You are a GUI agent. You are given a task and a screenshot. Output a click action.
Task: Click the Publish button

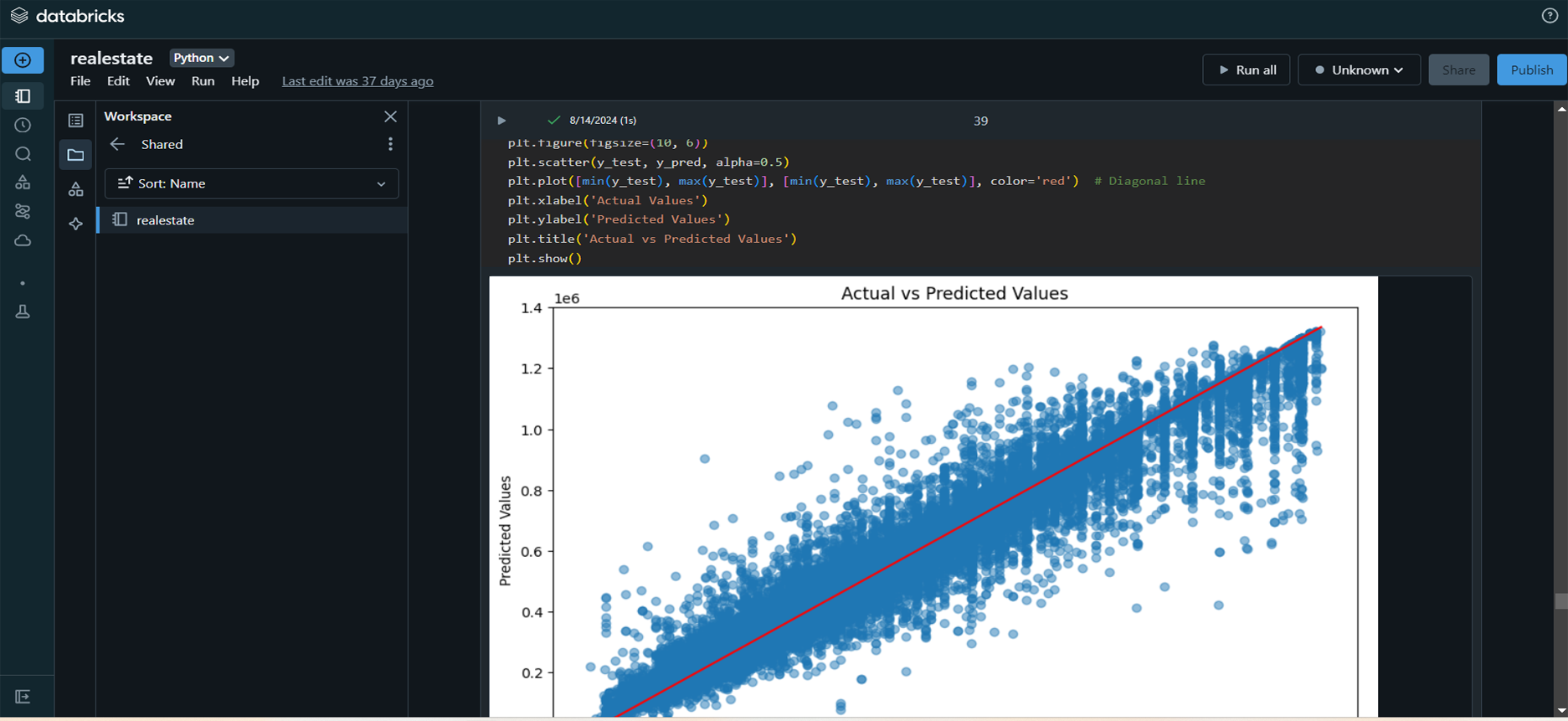(1531, 70)
